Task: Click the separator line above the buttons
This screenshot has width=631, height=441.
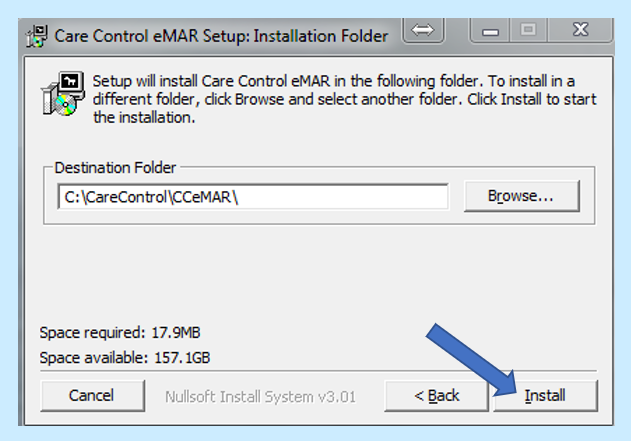Action: point(318,371)
